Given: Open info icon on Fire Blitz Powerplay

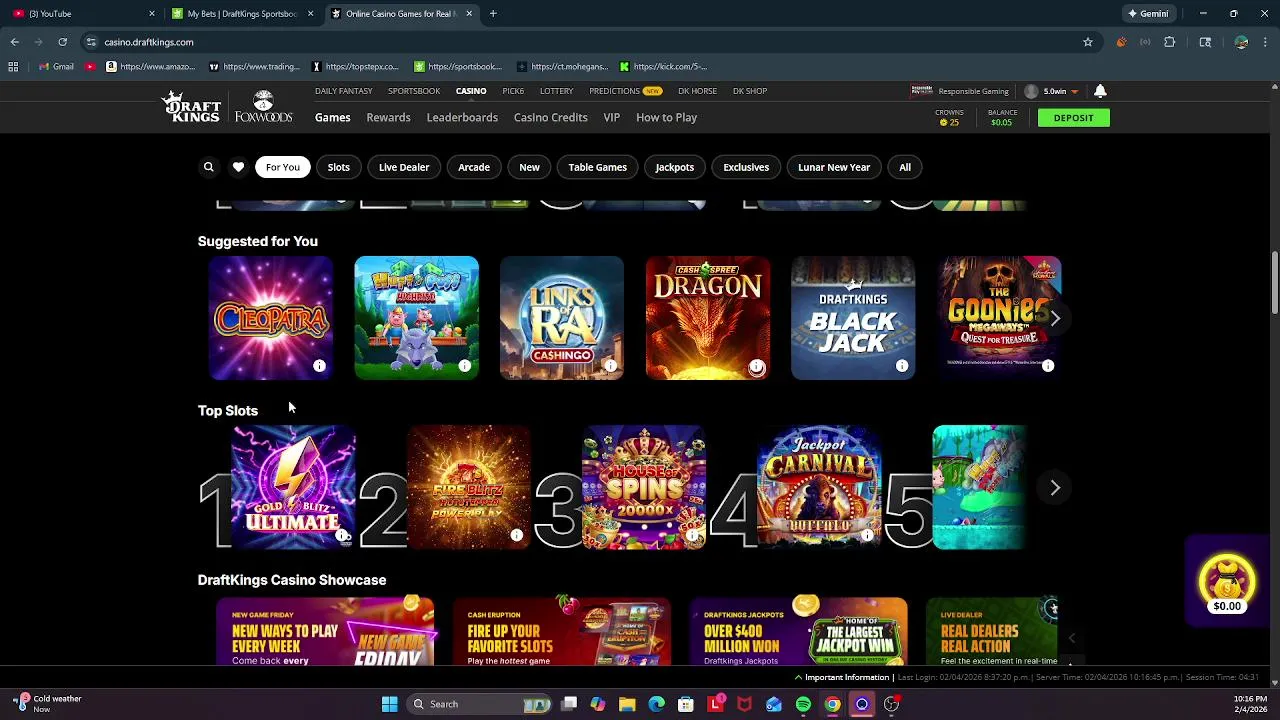Looking at the screenshot, I should 516,536.
